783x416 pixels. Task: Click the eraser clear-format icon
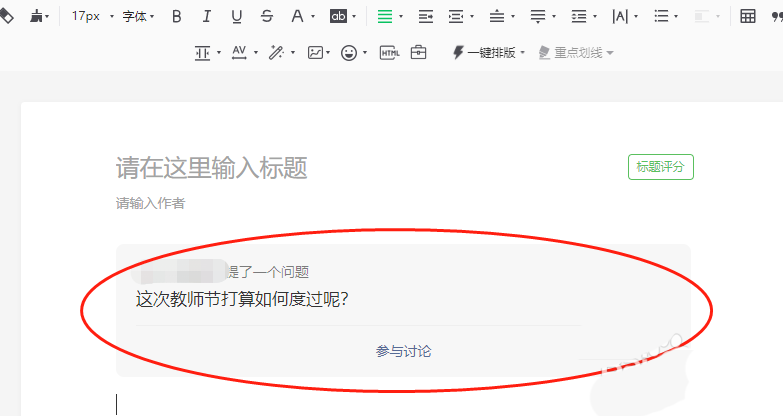pyautogui.click(x=6, y=16)
